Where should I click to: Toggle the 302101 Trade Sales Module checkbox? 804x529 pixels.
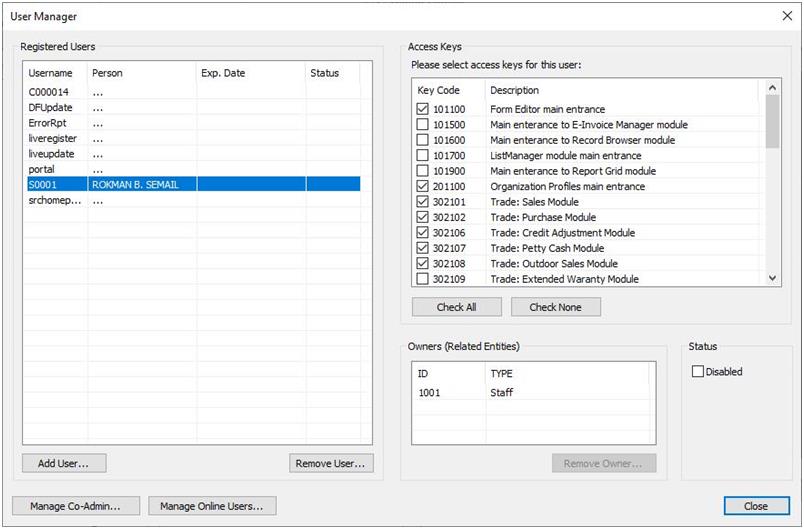(x=422, y=202)
